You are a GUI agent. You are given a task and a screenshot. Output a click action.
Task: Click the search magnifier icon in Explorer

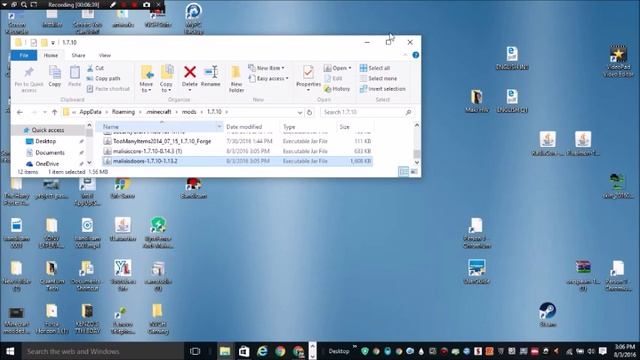408,112
